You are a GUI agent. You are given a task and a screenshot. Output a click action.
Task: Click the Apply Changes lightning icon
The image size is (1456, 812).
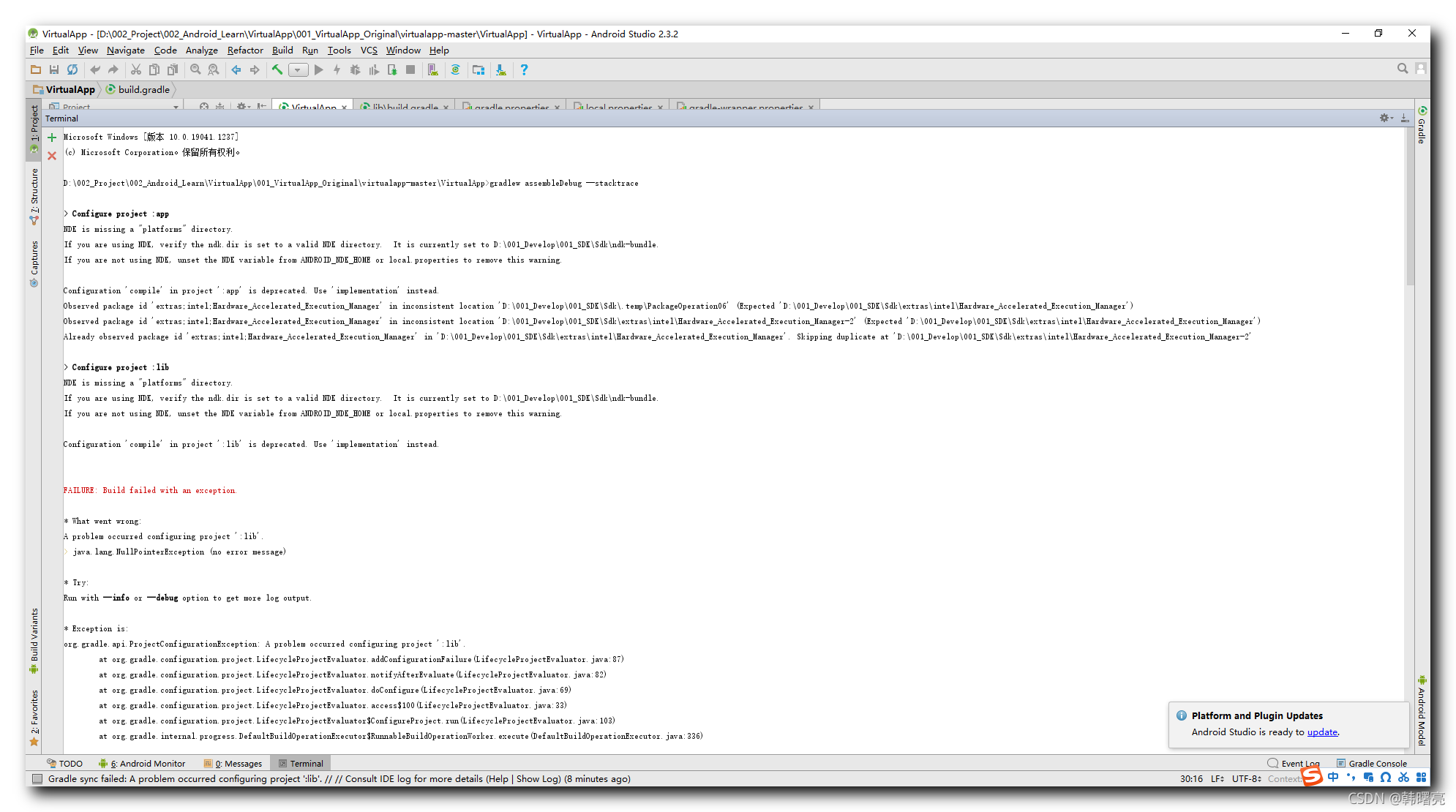(337, 69)
